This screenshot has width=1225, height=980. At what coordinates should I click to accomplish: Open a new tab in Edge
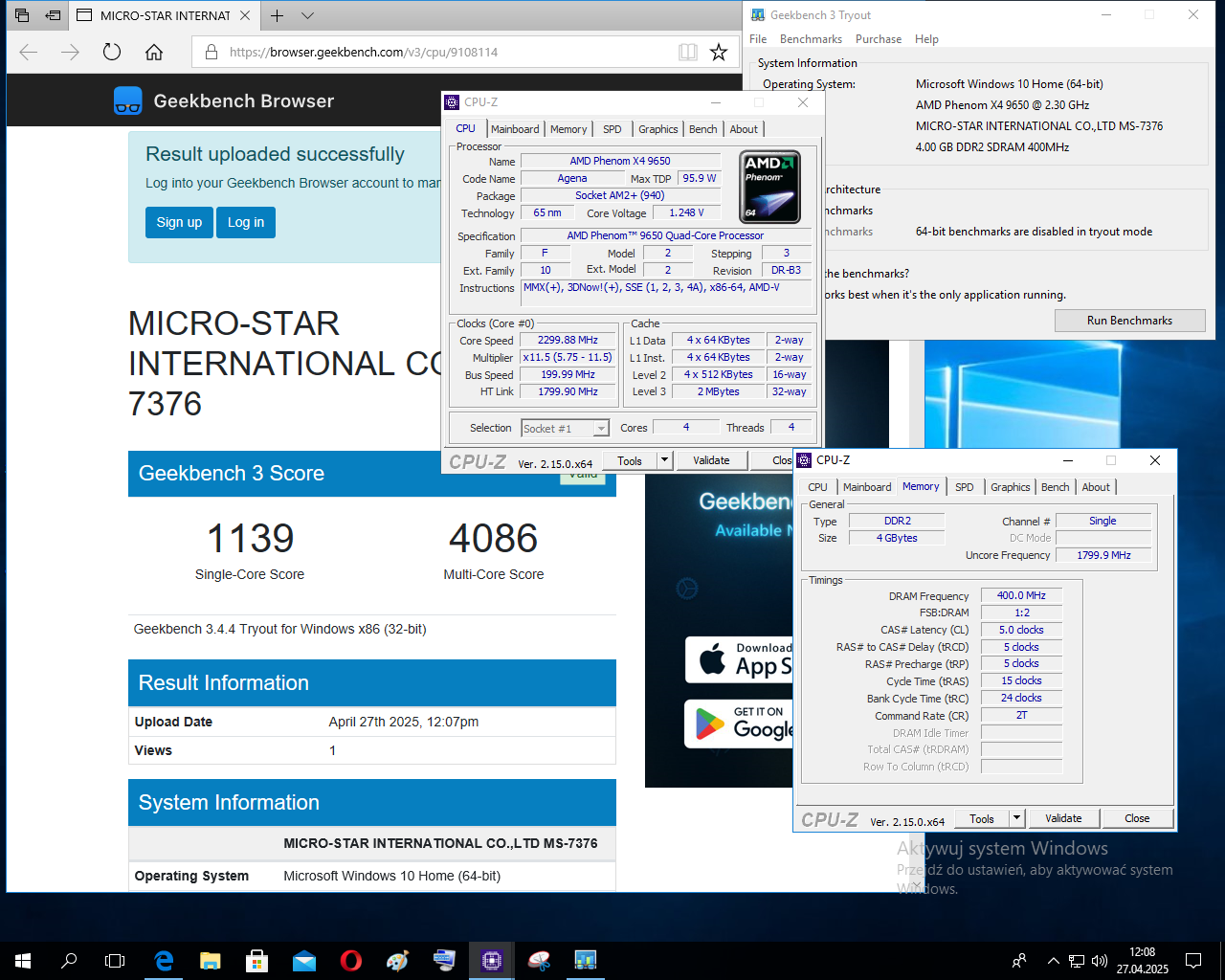click(x=277, y=15)
